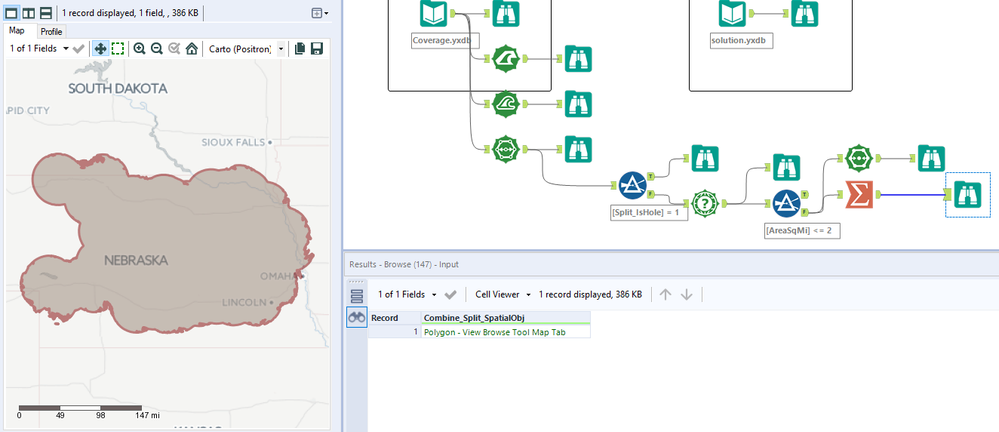Open the Profile tab
This screenshot has width=999, height=432.
tap(51, 31)
